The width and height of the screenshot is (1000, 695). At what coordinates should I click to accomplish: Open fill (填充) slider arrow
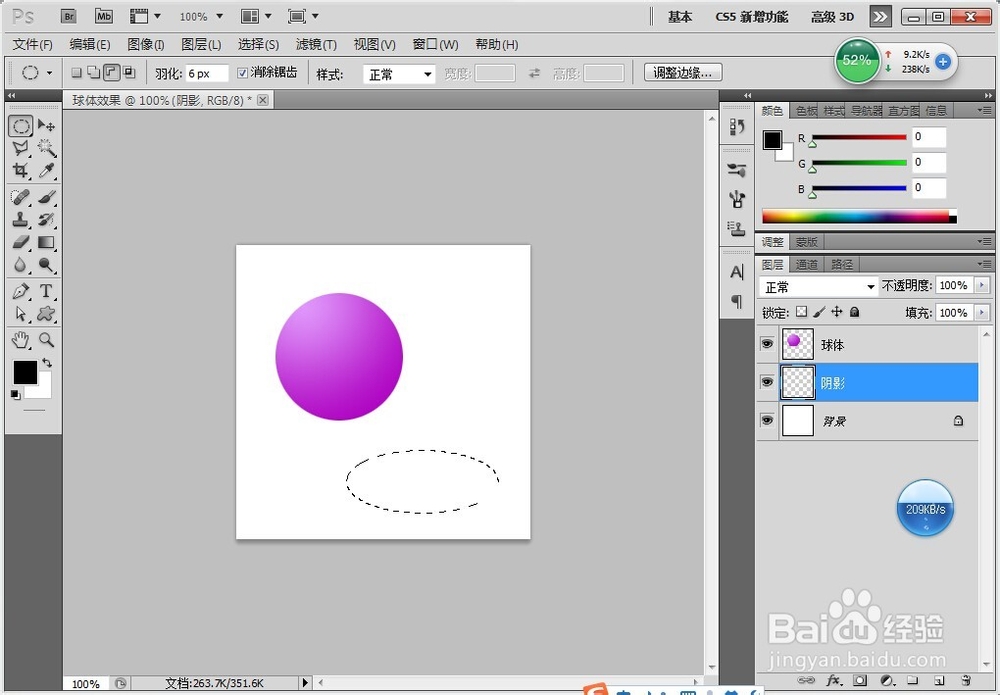click(982, 312)
